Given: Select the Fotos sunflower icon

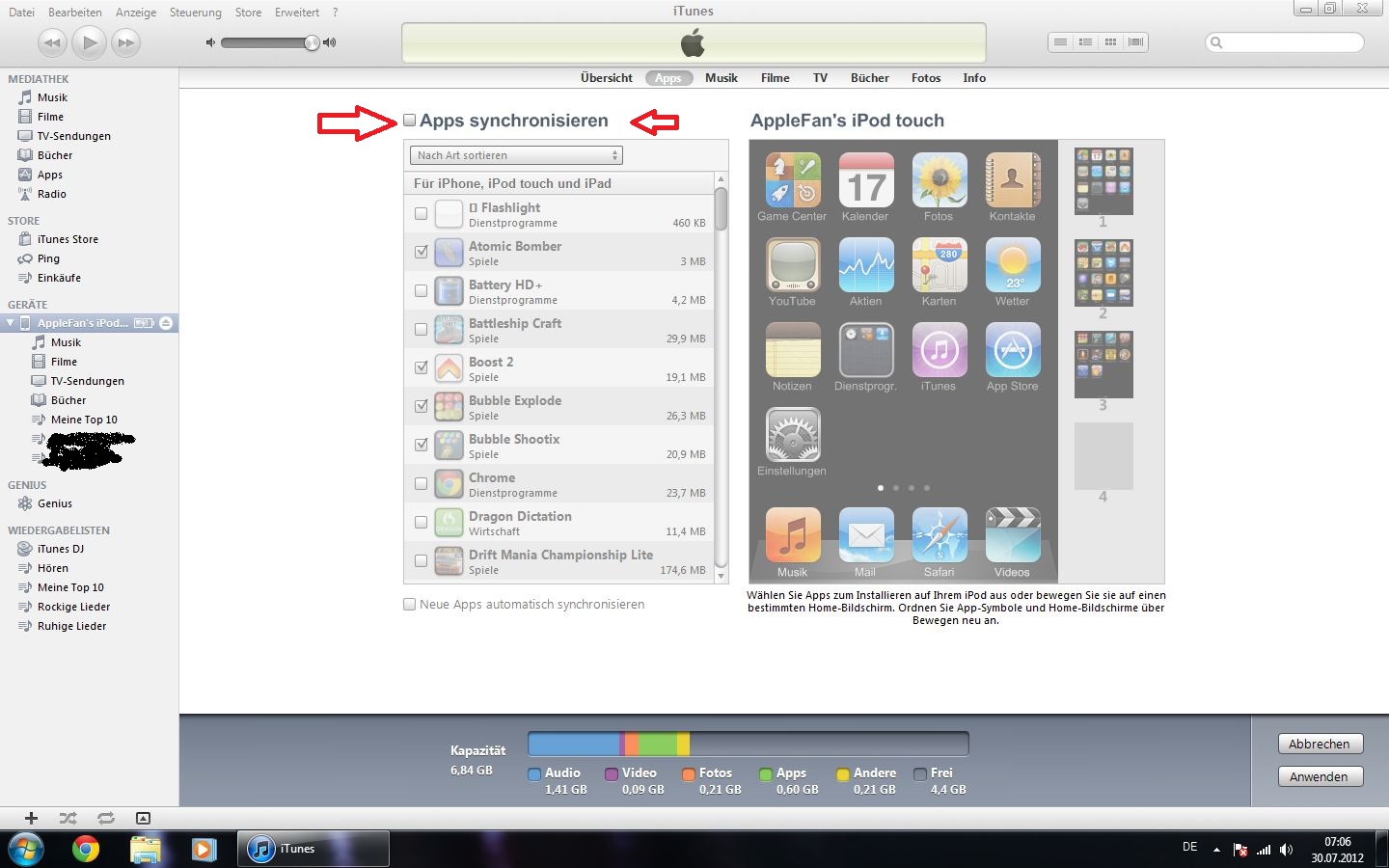Looking at the screenshot, I should [939, 180].
